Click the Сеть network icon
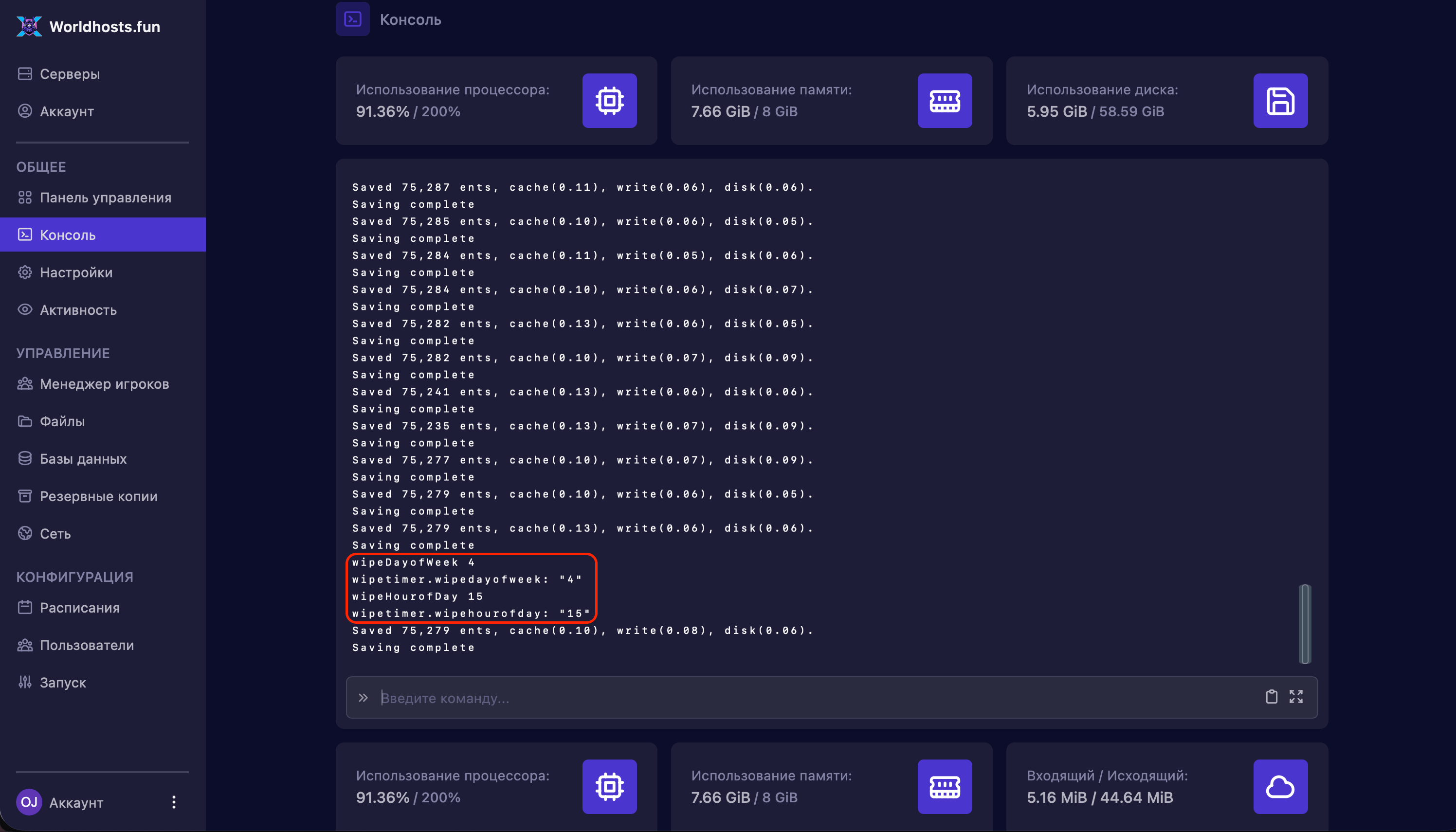The width and height of the screenshot is (1456, 832). pyautogui.click(x=24, y=533)
